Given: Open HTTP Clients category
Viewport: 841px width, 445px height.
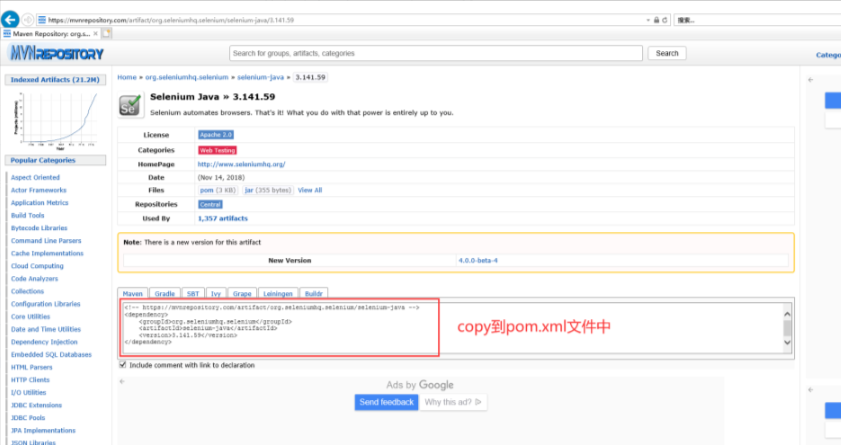Looking at the screenshot, I should (x=30, y=380).
